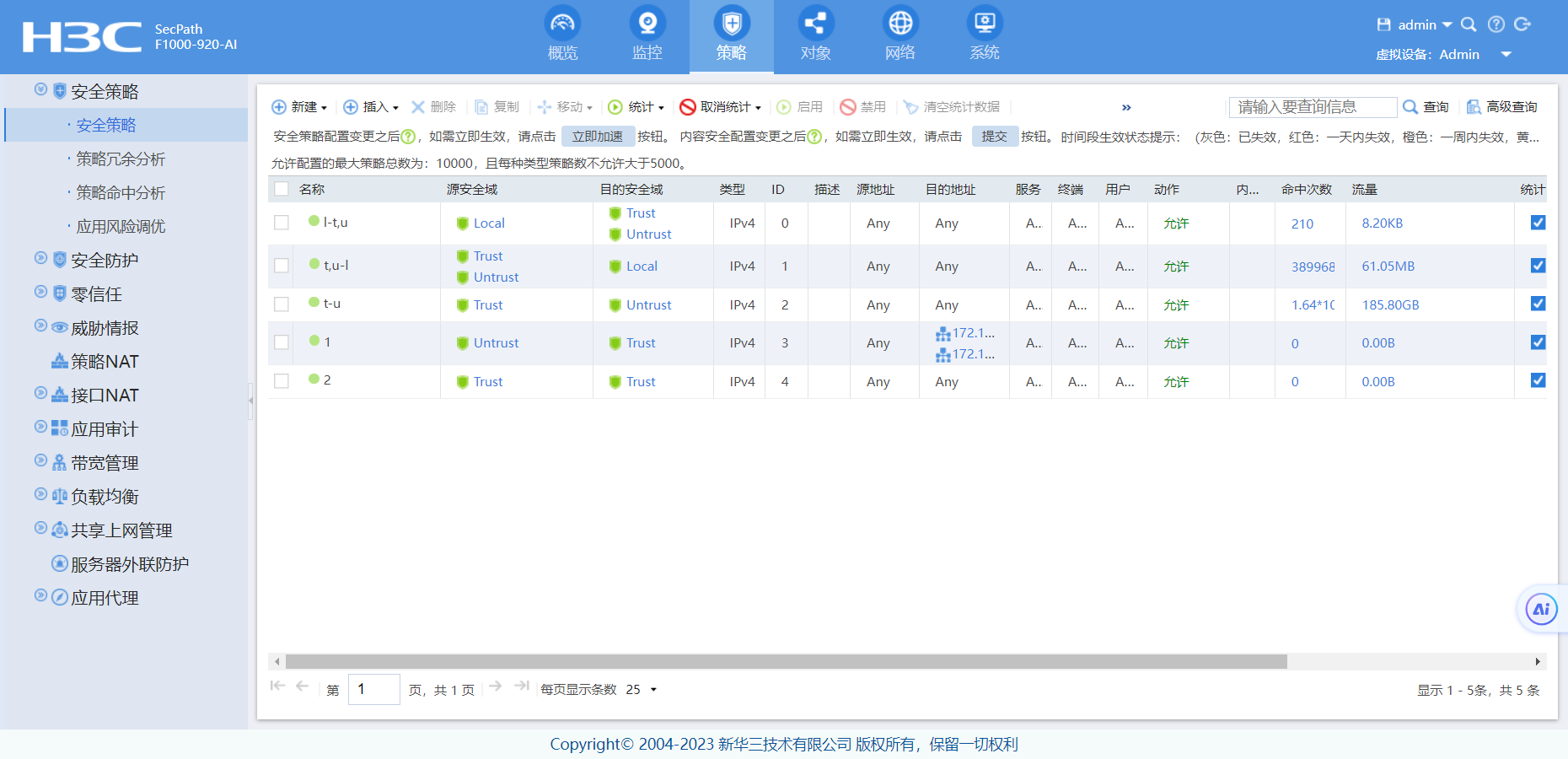Expand the page size dropdown showing 25
The width and height of the screenshot is (1568, 759).
652,690
